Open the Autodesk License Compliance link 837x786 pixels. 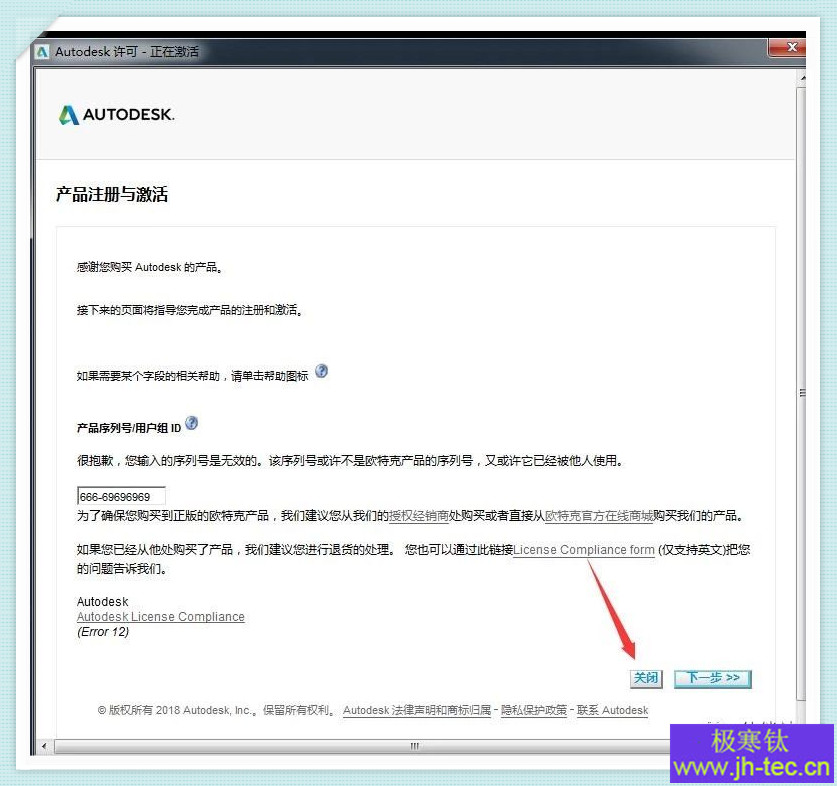[161, 617]
